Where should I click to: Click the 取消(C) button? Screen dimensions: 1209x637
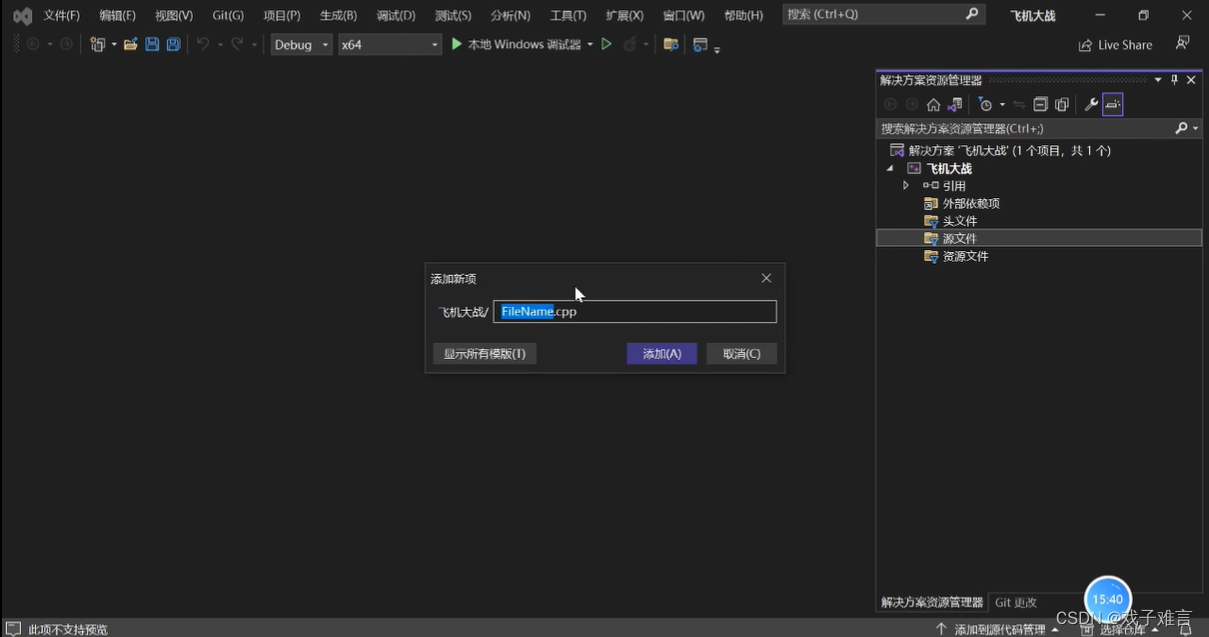(742, 354)
